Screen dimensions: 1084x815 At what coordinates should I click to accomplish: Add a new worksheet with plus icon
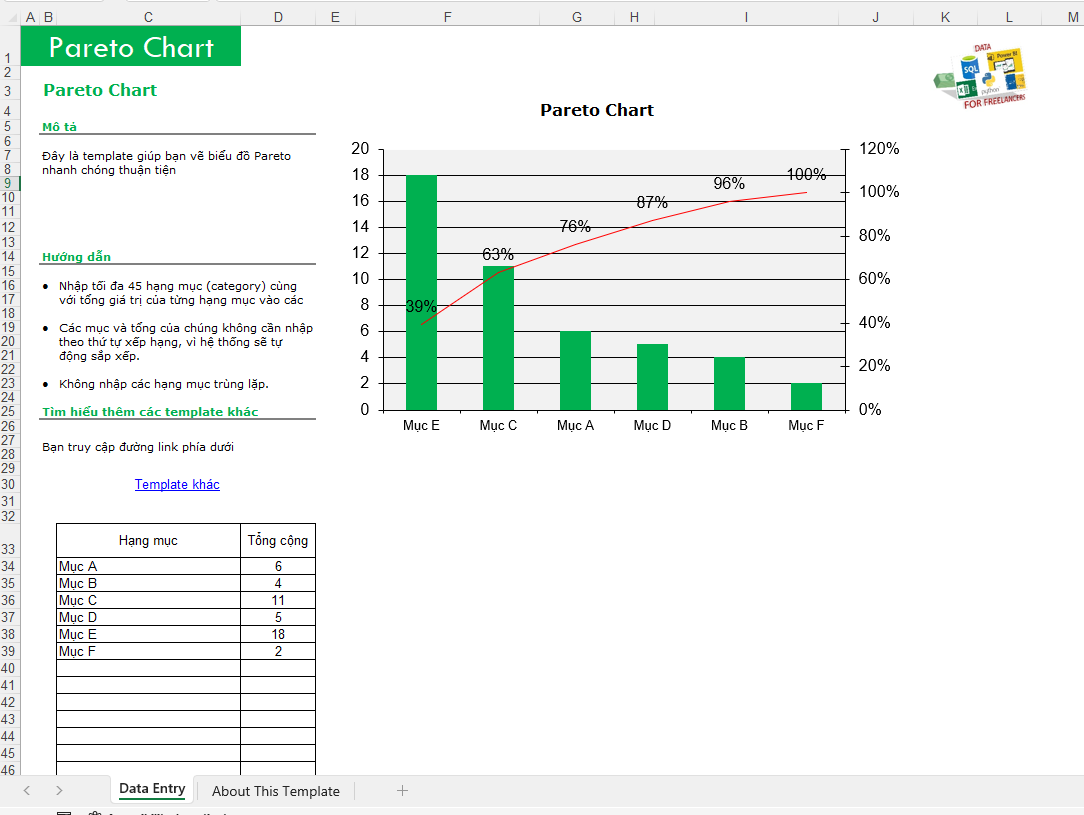point(402,790)
